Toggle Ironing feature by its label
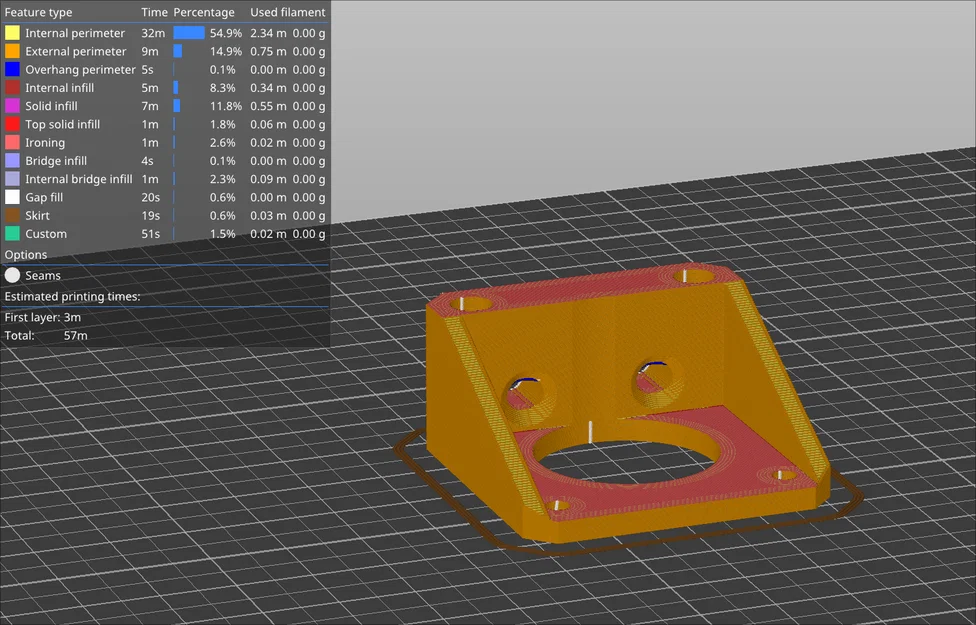The image size is (976, 625). coord(45,143)
